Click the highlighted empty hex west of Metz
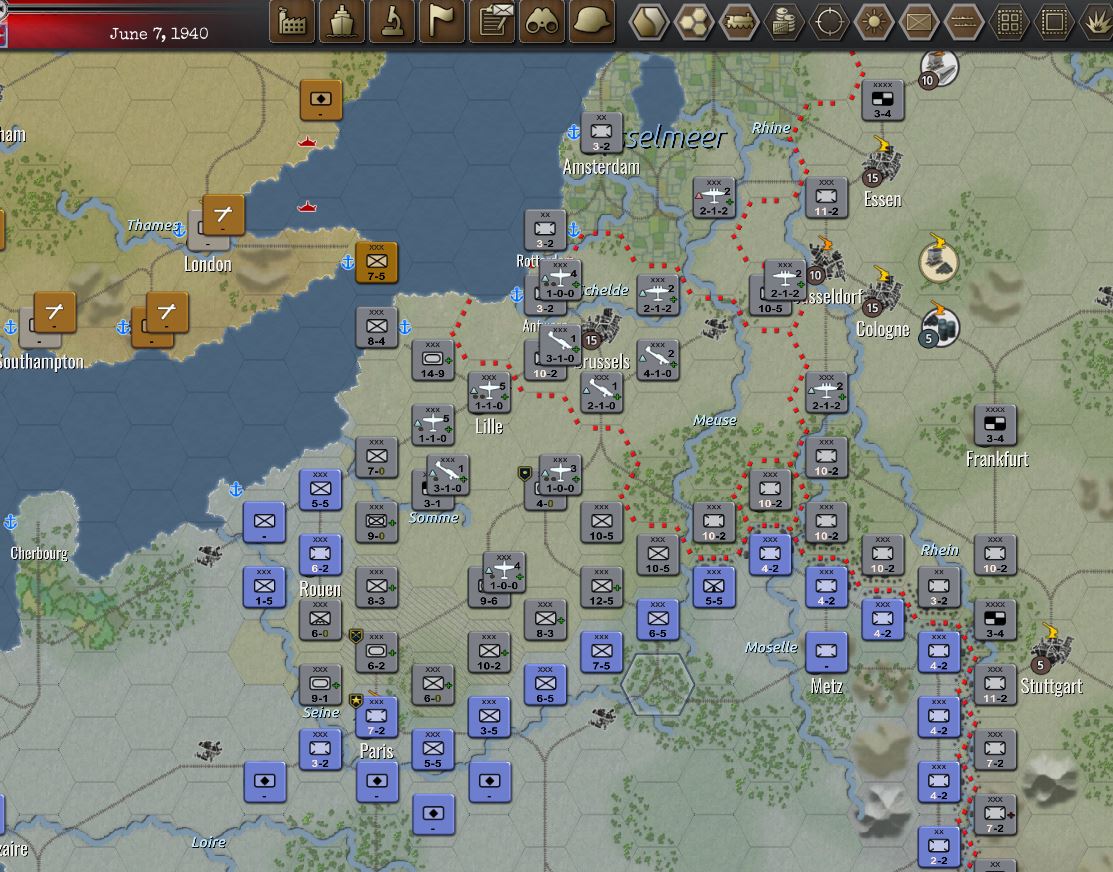Image resolution: width=1113 pixels, height=872 pixels. [x=657, y=685]
